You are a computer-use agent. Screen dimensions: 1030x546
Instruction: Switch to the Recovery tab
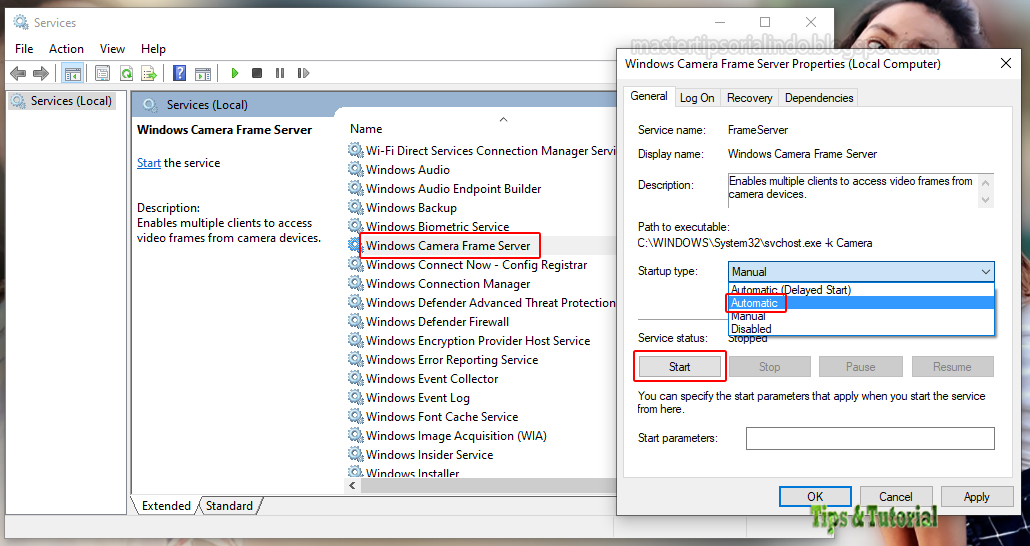coord(750,98)
